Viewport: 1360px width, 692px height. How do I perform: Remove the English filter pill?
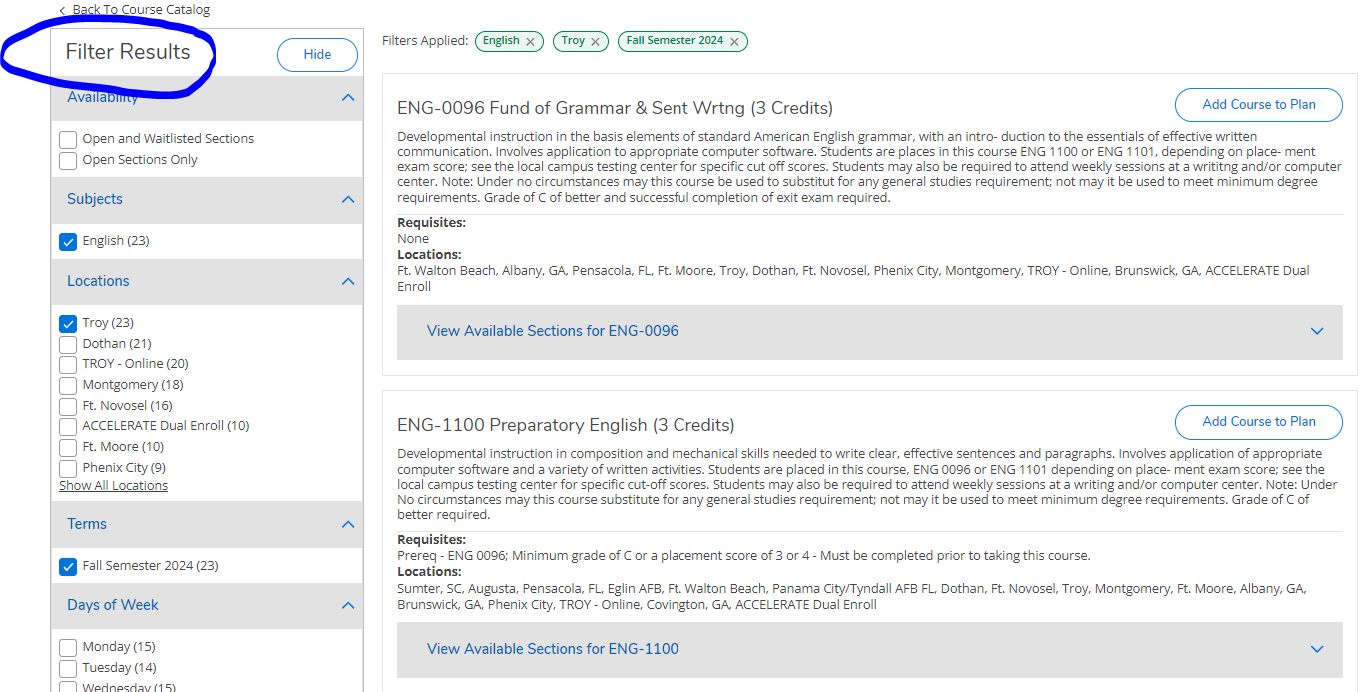pyautogui.click(x=532, y=41)
